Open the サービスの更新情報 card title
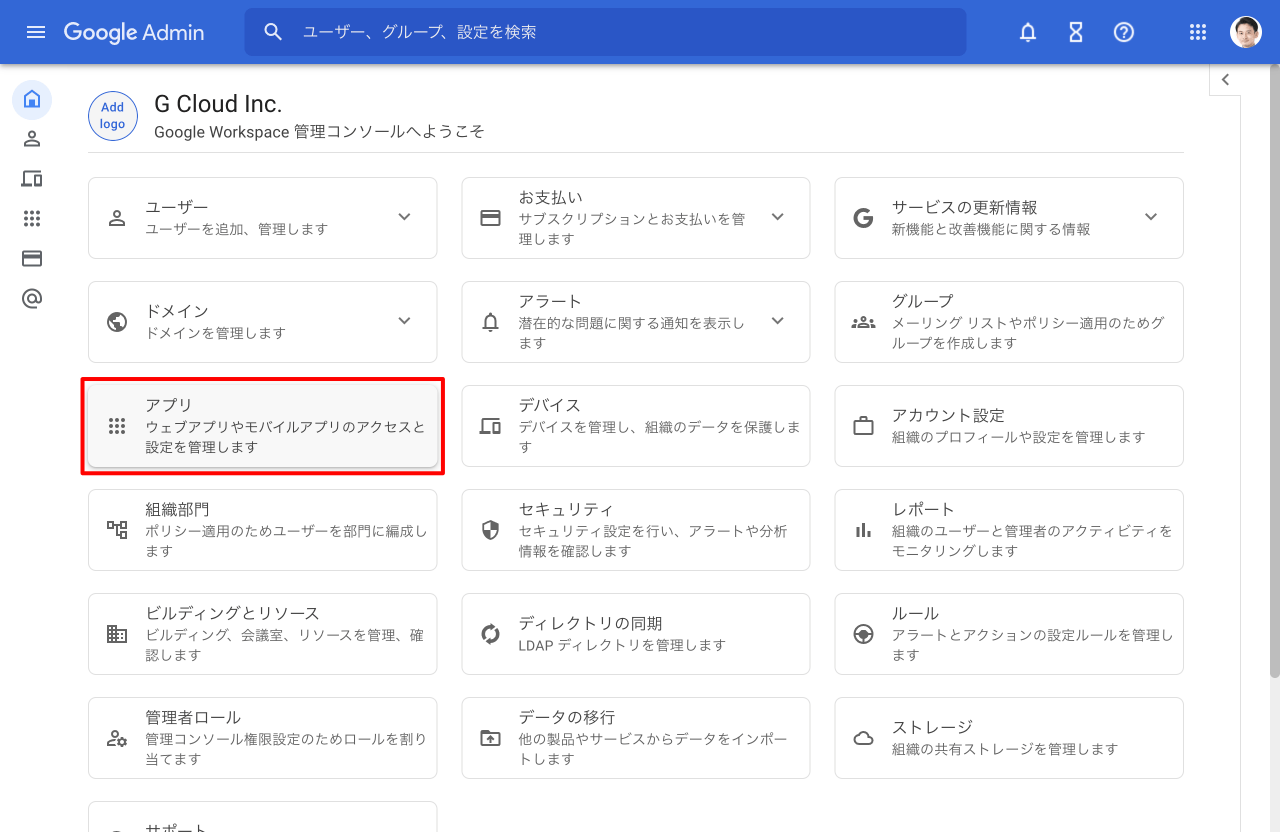 tap(965, 207)
